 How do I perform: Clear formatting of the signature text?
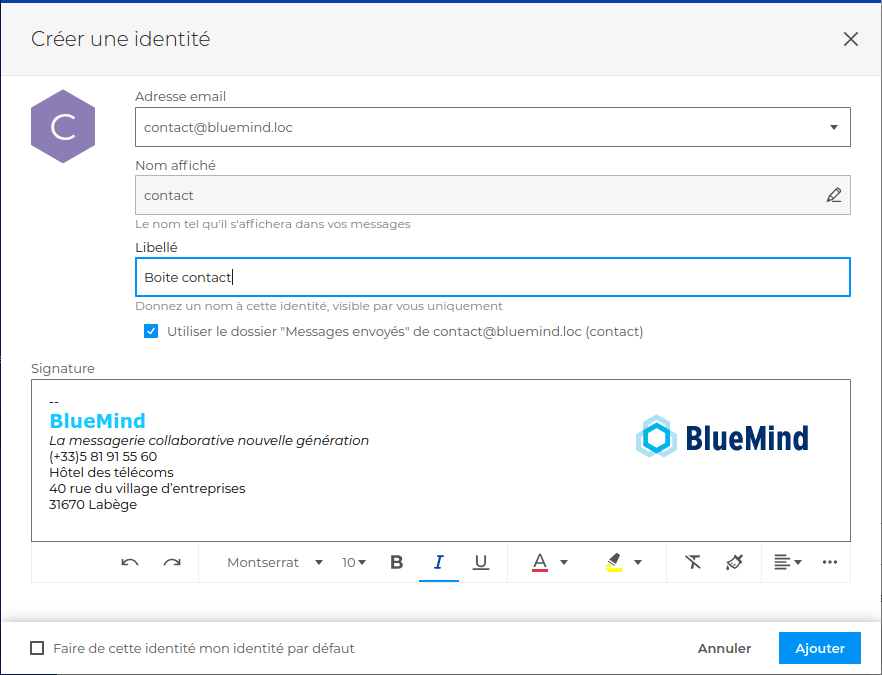coord(692,562)
